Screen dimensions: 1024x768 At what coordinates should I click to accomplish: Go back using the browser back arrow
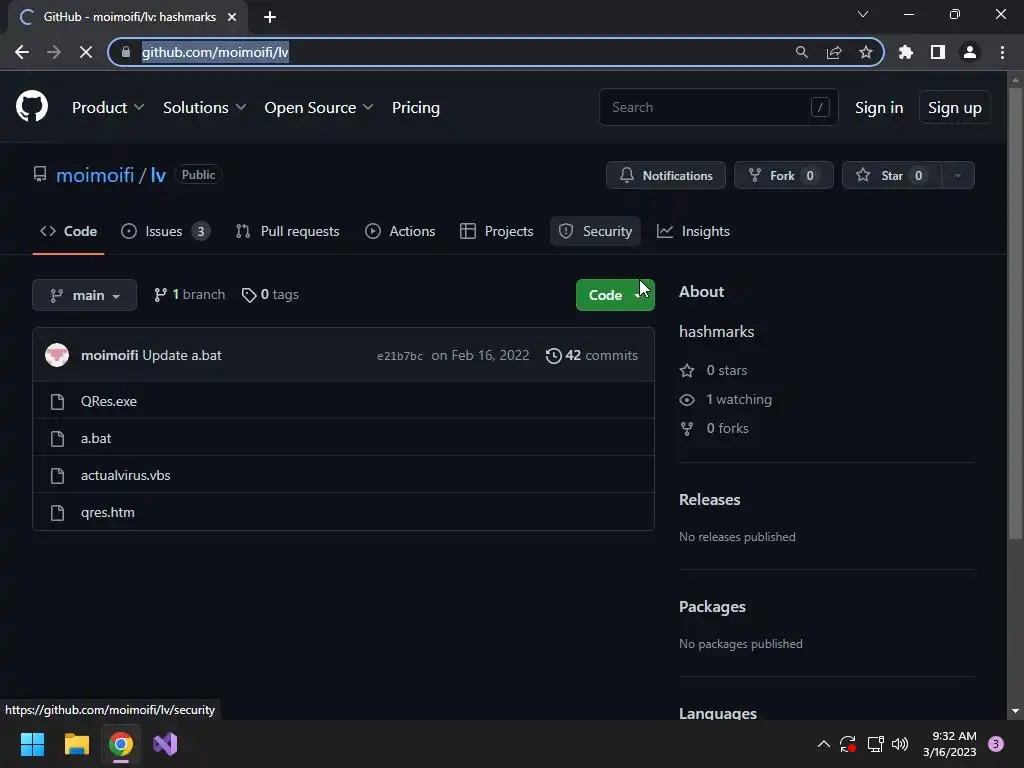tap(22, 52)
